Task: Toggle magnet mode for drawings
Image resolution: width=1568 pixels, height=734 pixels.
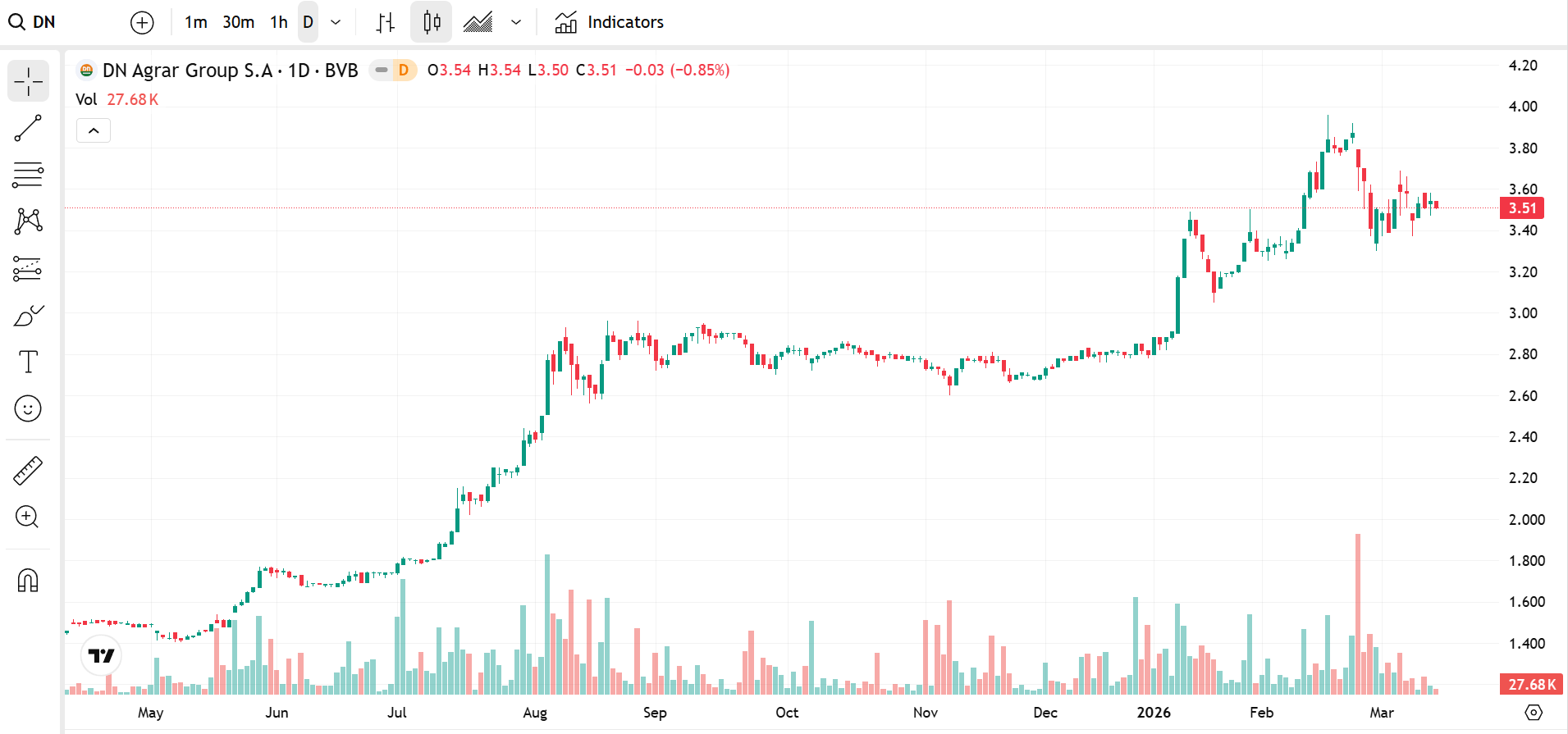Action: tap(28, 581)
